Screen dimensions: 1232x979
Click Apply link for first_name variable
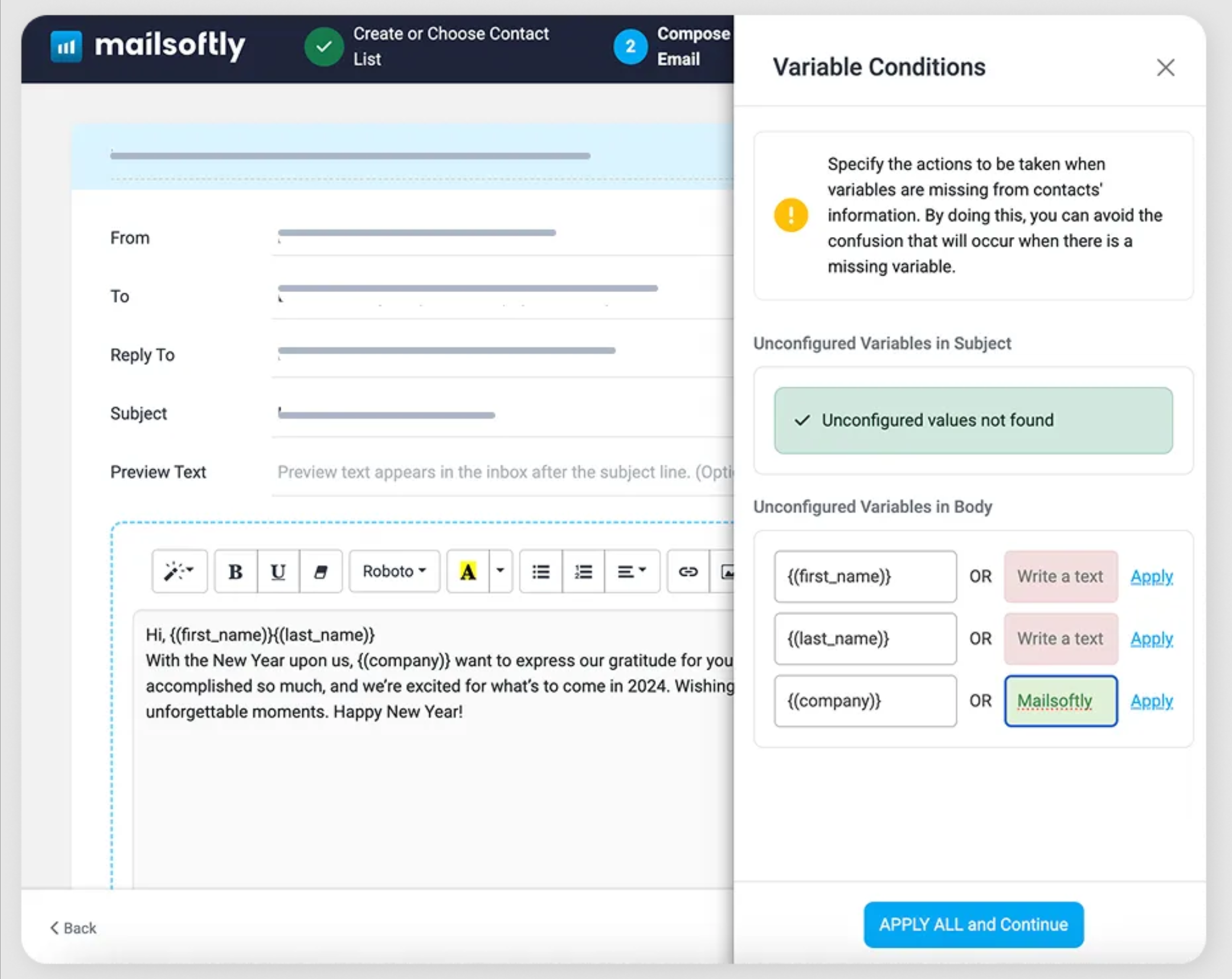pos(1151,576)
